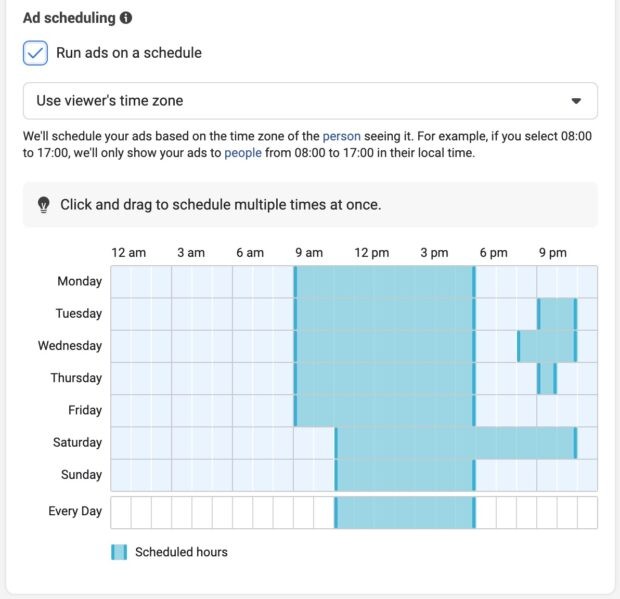This screenshot has width=620, height=599.
Task: Click the small Thursday 9 pm scheduled block
Action: coord(547,379)
